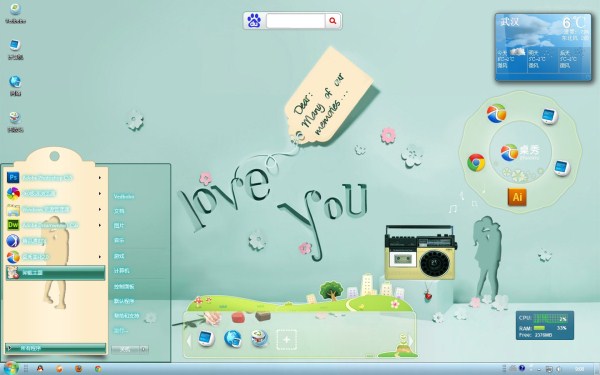Select the highlighted uninstall entry in the Start menu
This screenshot has height=375, width=600.
click(55, 273)
